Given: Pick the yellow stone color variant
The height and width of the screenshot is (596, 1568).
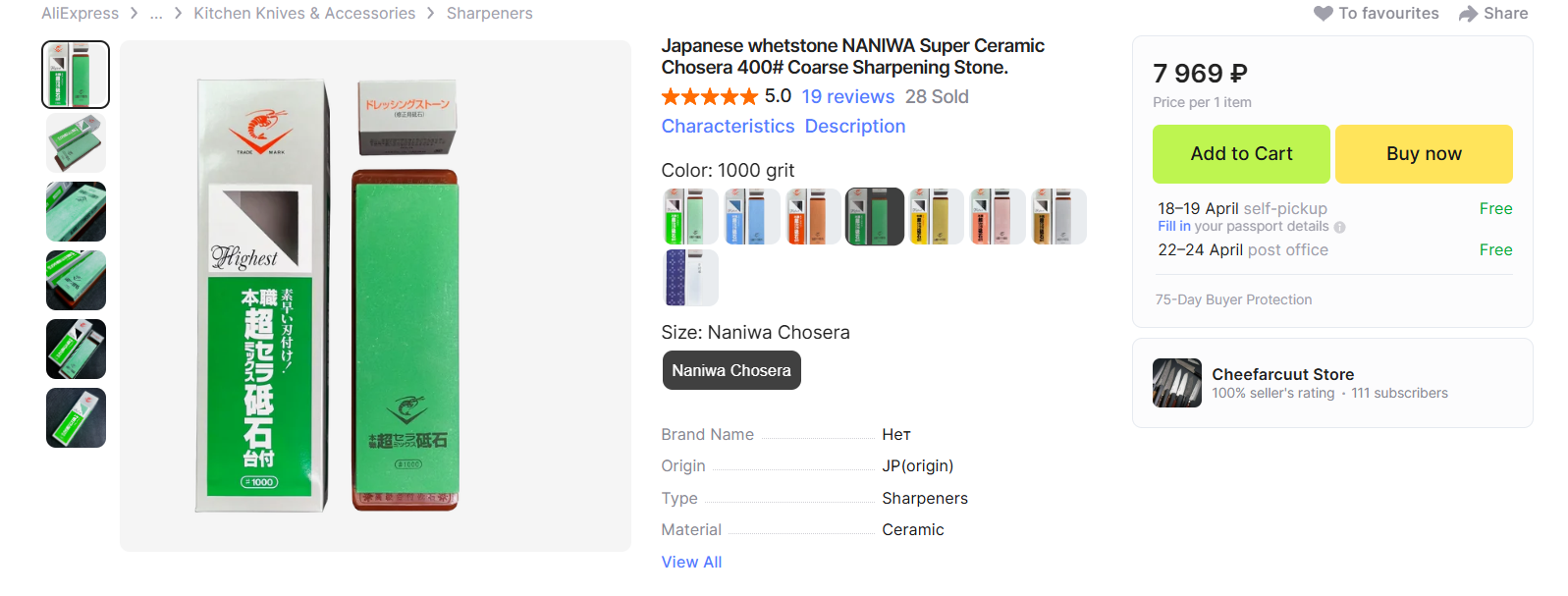Looking at the screenshot, I should 935,217.
